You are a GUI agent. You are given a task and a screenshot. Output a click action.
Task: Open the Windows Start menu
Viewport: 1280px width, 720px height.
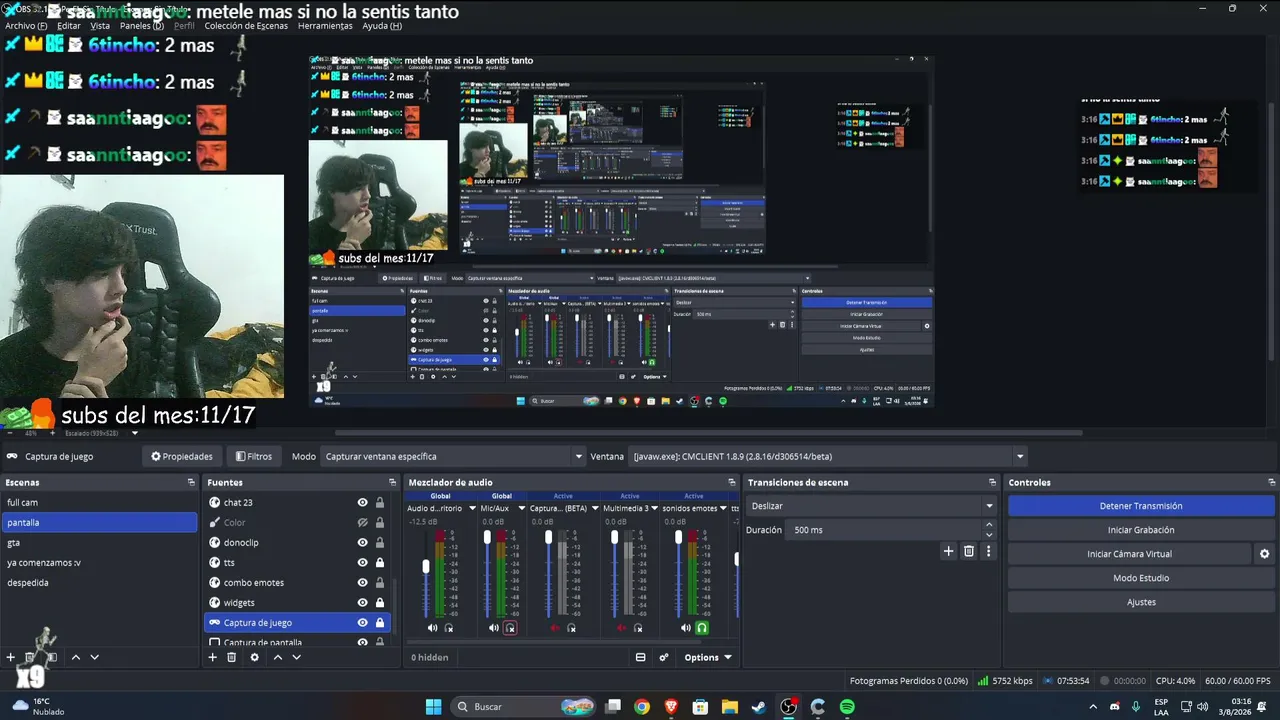click(433, 707)
